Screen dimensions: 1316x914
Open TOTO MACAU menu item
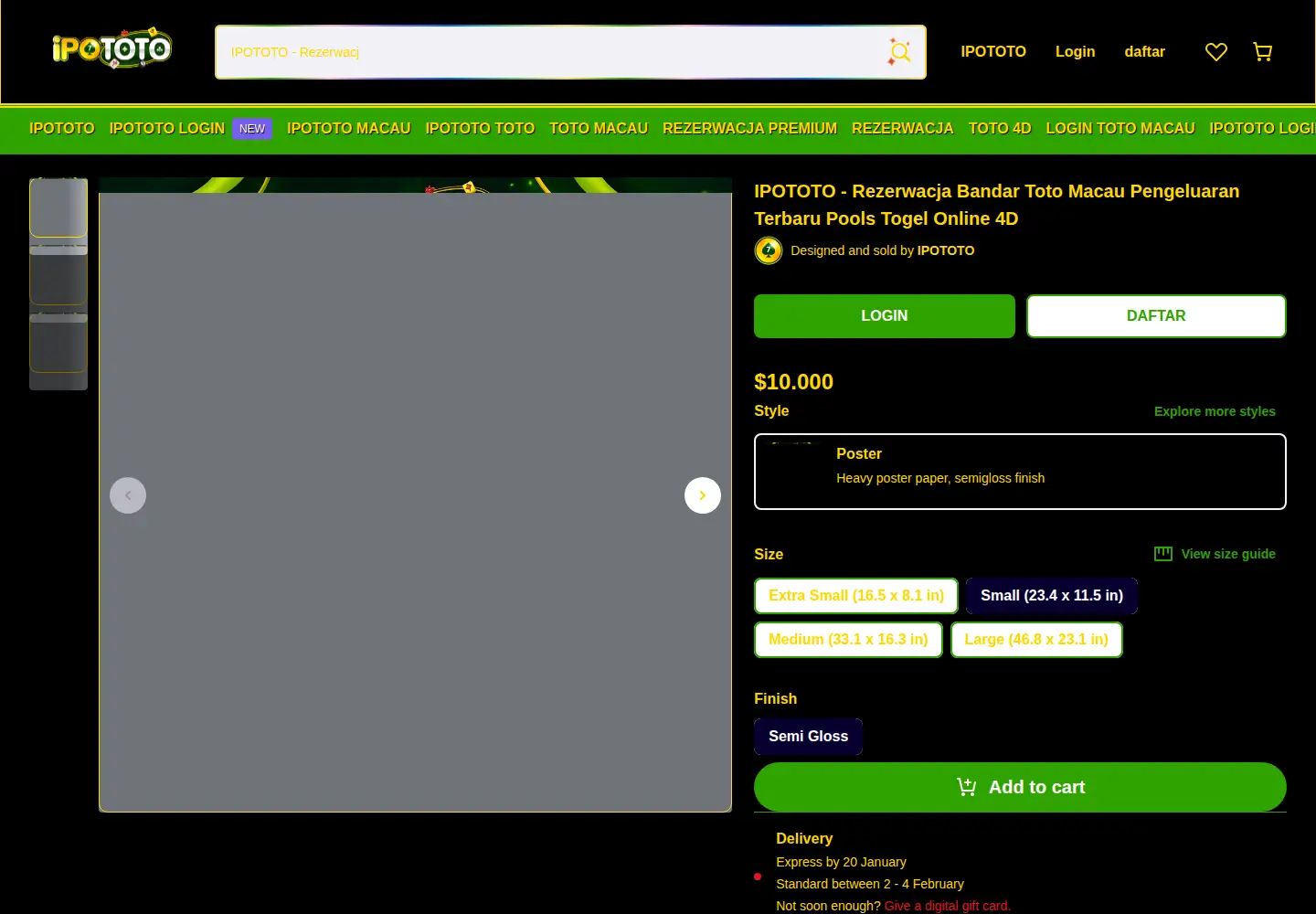tap(599, 129)
